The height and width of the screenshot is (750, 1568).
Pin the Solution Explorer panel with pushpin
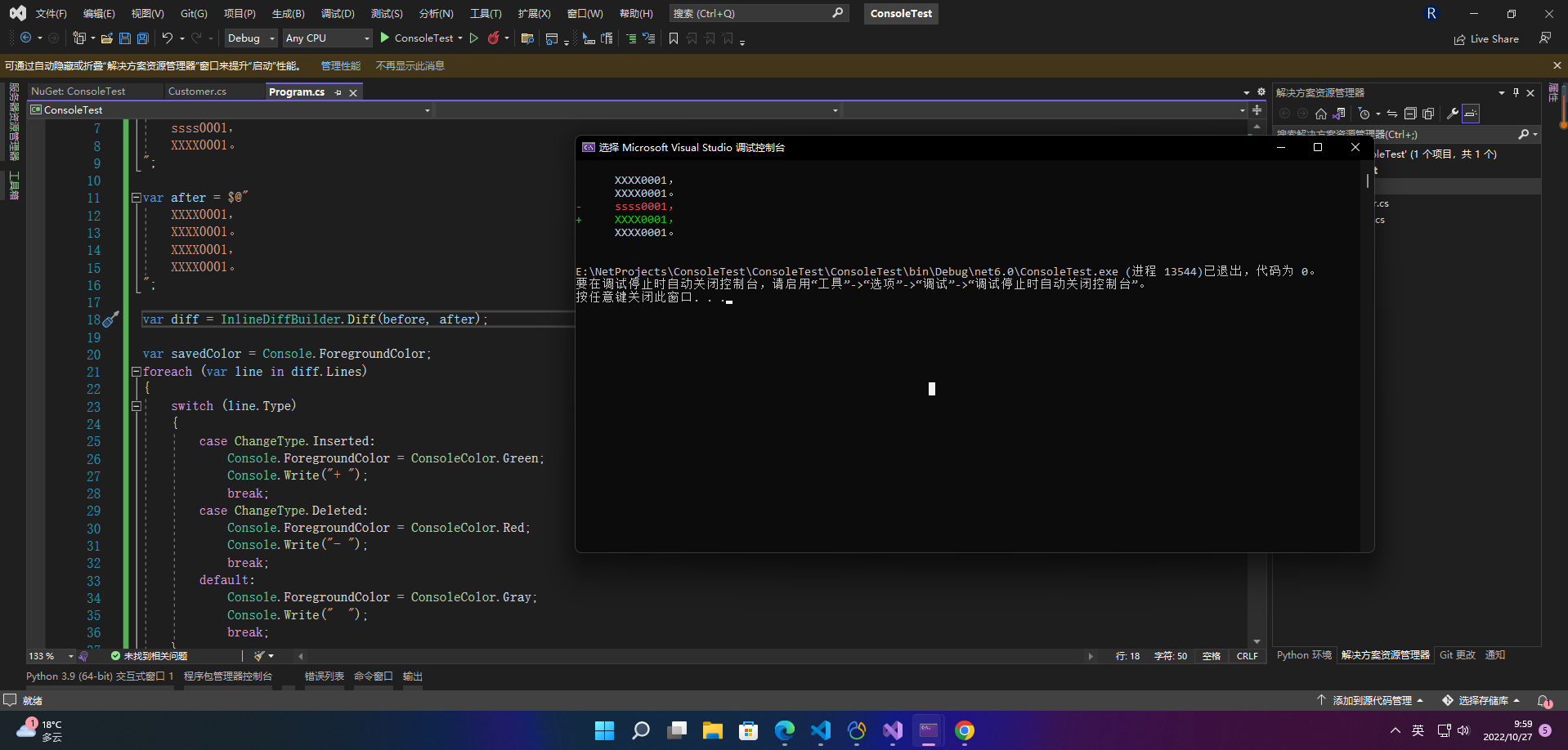click(1516, 92)
